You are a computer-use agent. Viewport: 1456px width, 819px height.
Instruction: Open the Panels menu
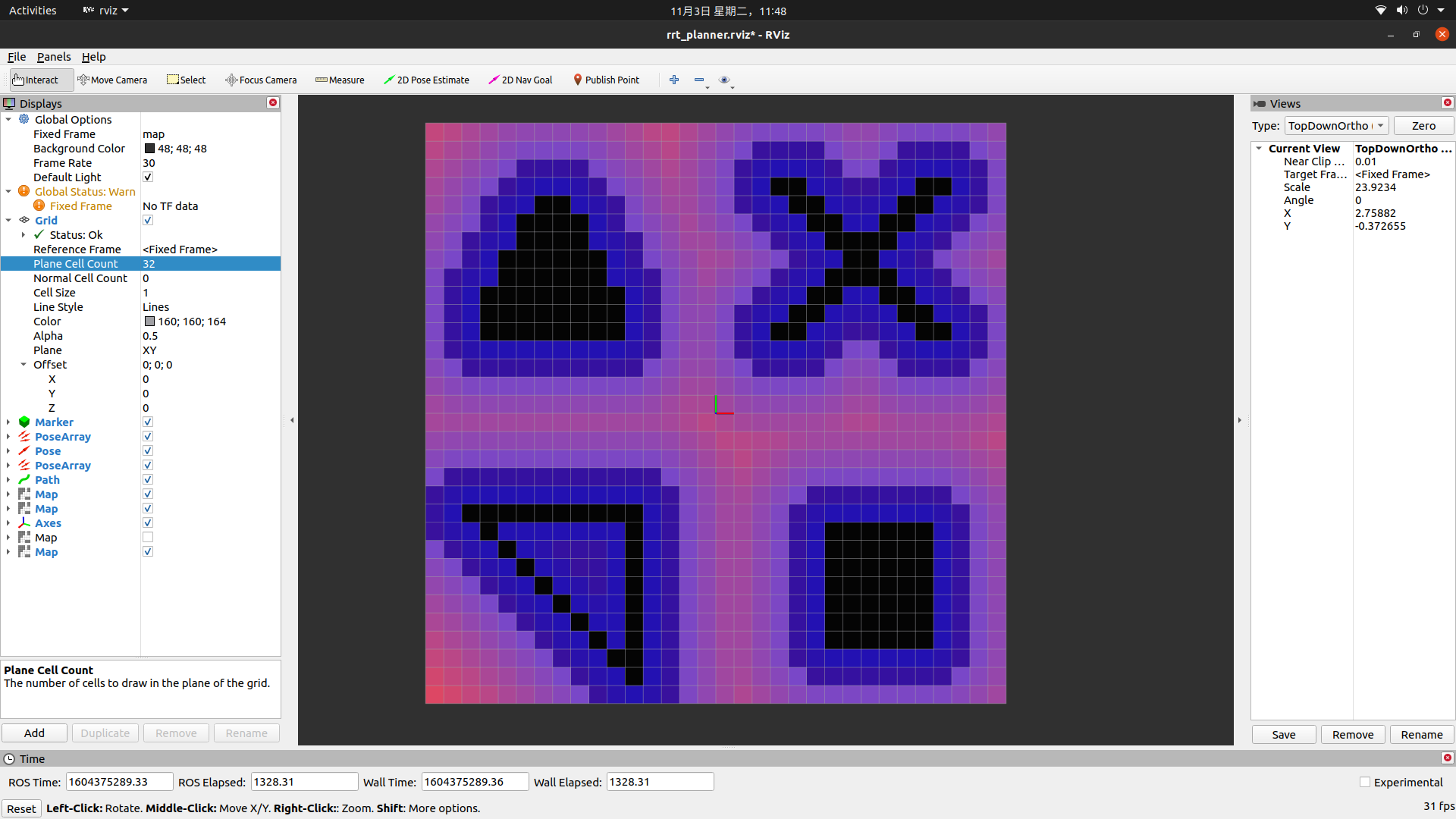coord(52,56)
